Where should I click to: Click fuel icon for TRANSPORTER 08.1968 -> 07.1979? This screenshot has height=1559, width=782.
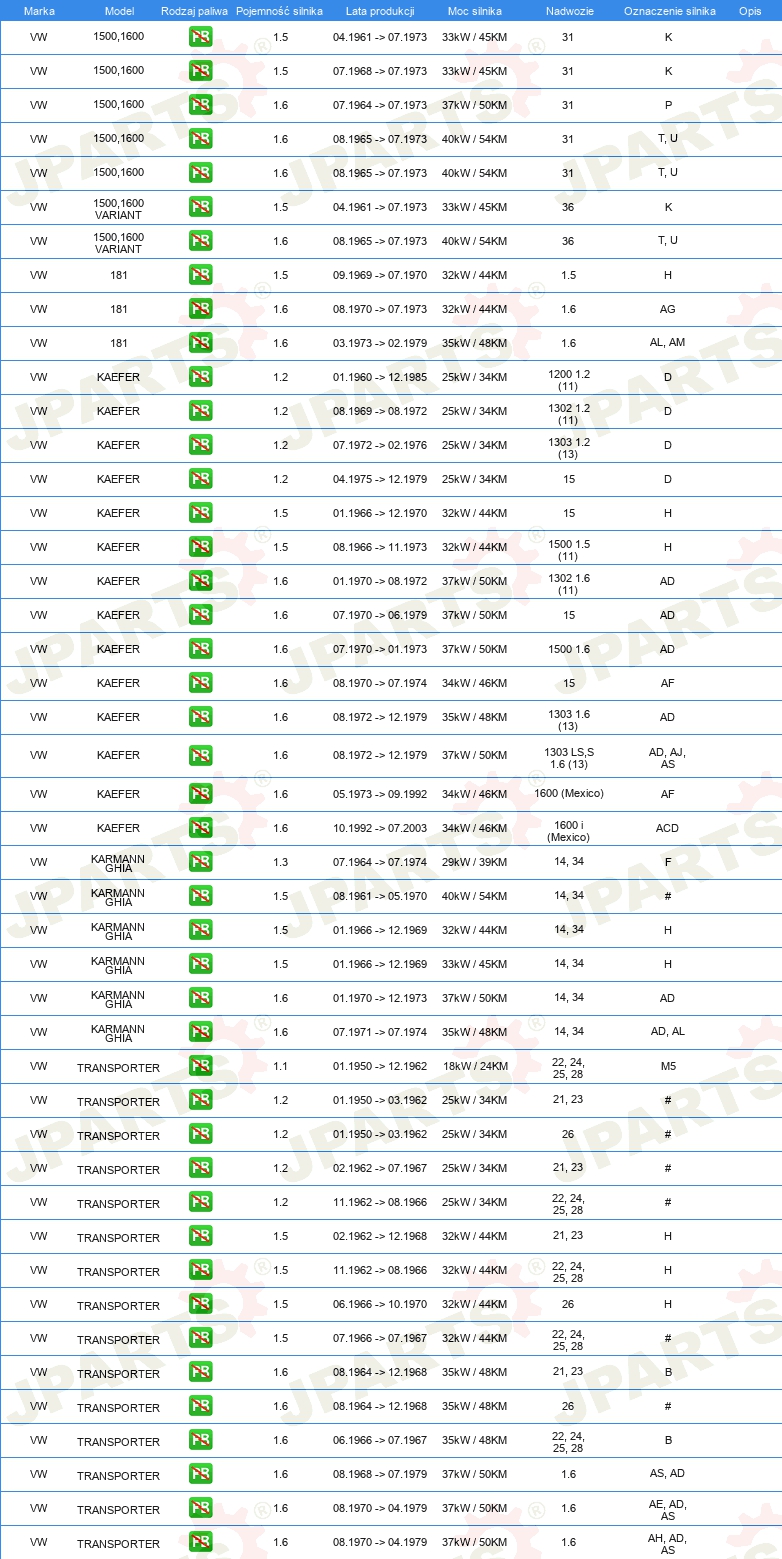click(x=200, y=1474)
